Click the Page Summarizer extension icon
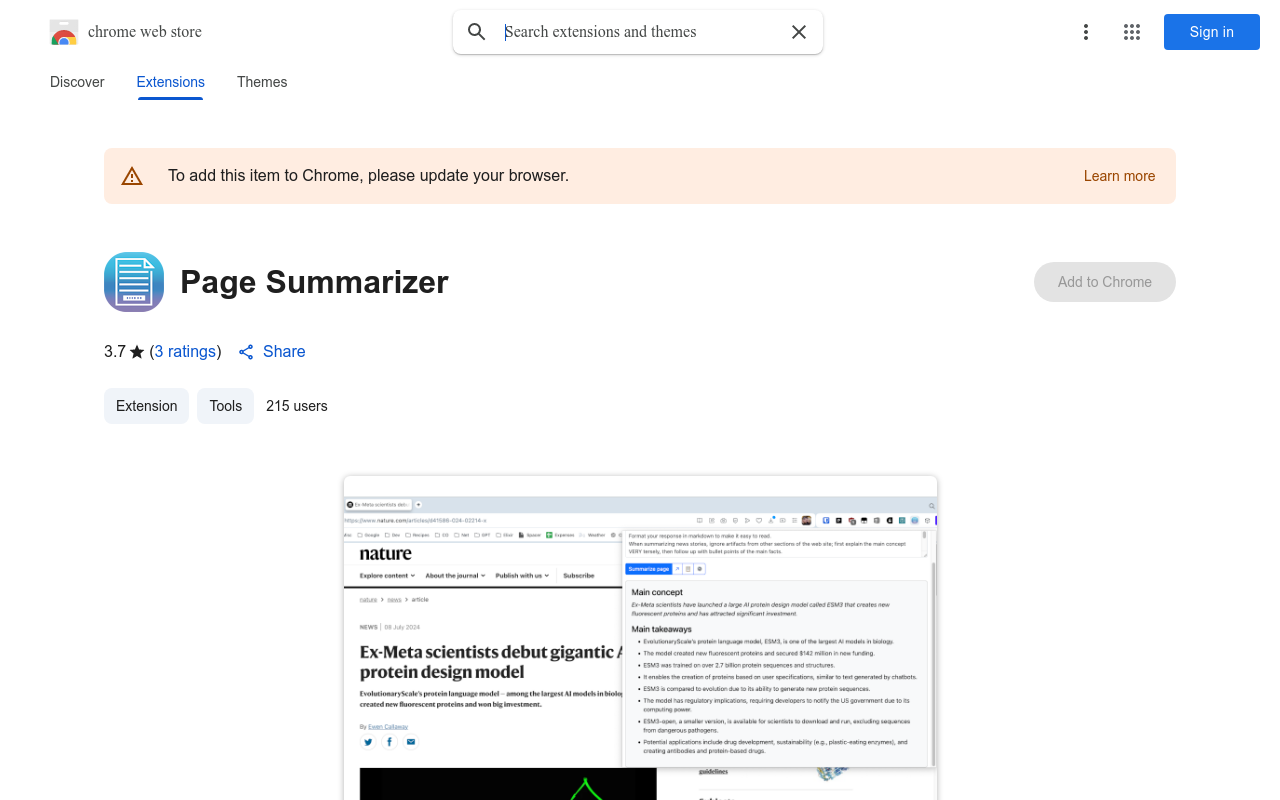 point(134,282)
